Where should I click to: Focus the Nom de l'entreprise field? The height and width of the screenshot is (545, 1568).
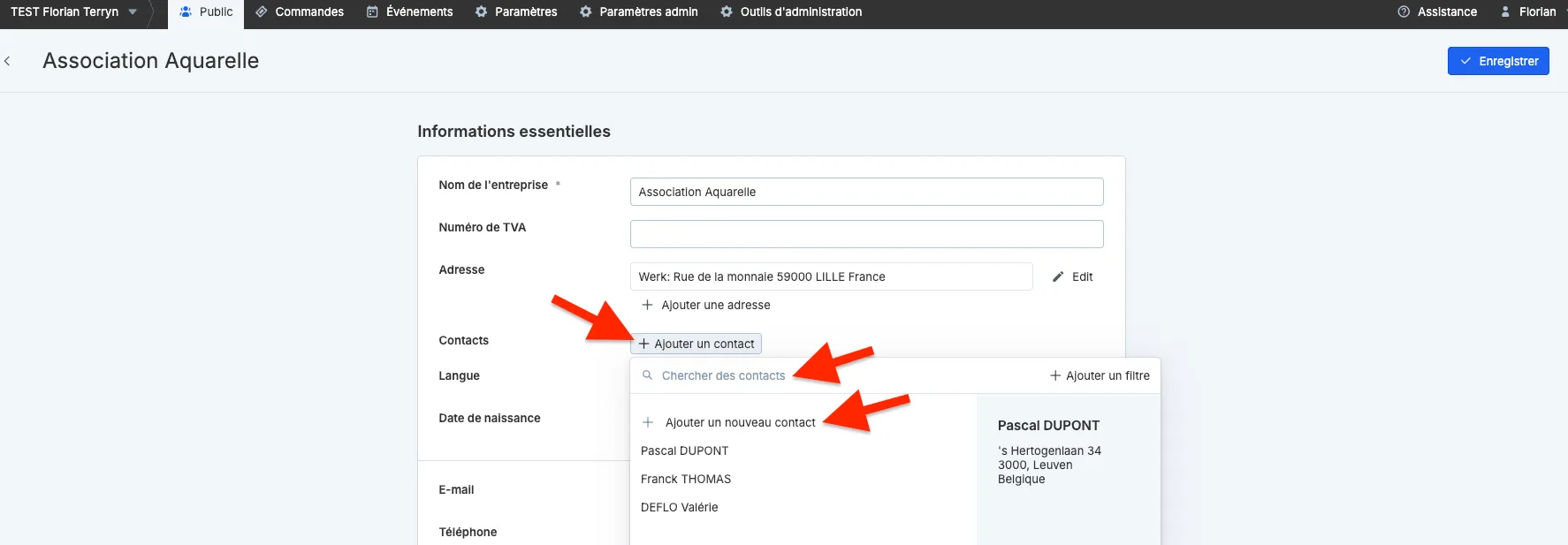click(866, 192)
